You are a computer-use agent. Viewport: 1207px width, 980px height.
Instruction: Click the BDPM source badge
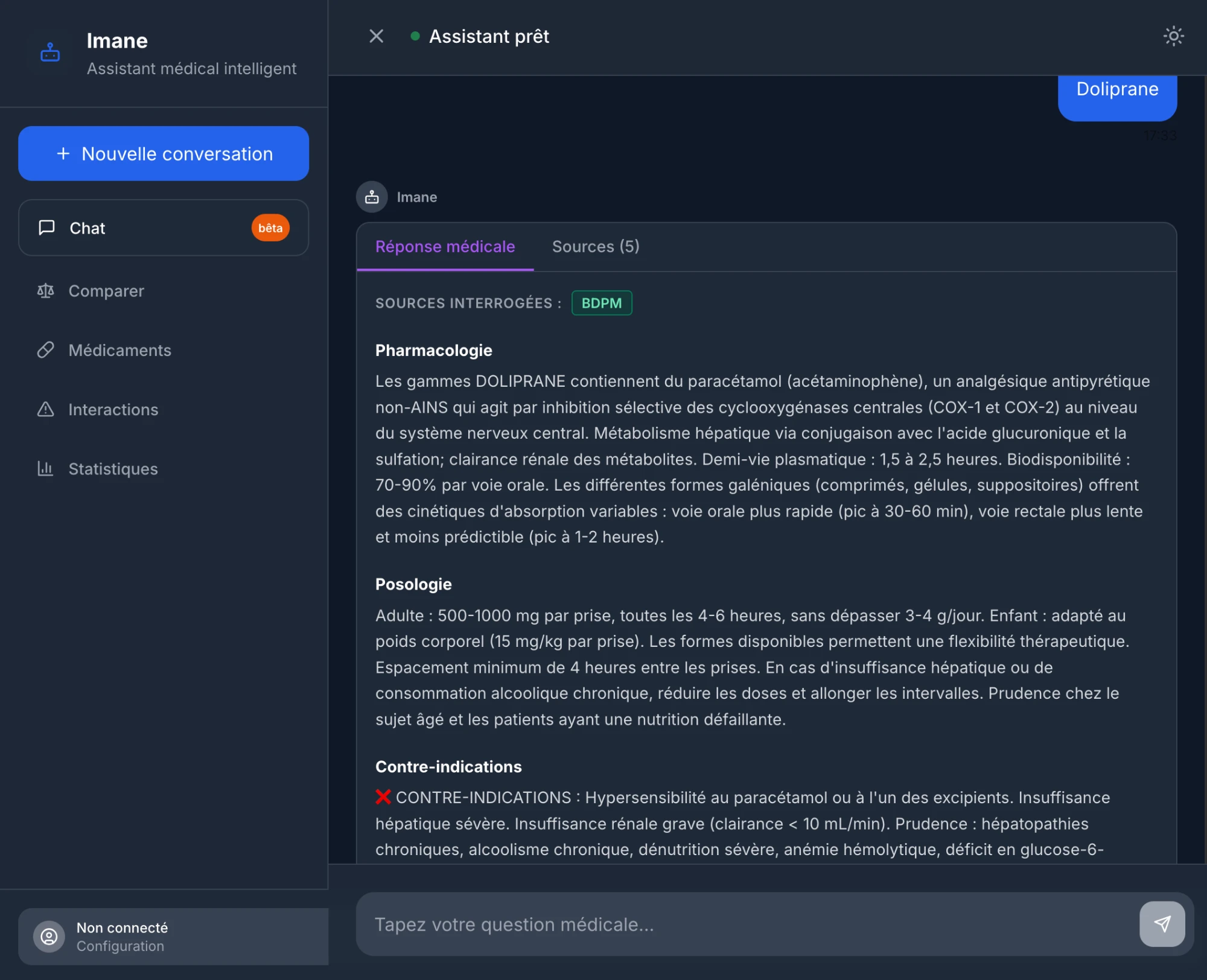pyautogui.click(x=602, y=303)
